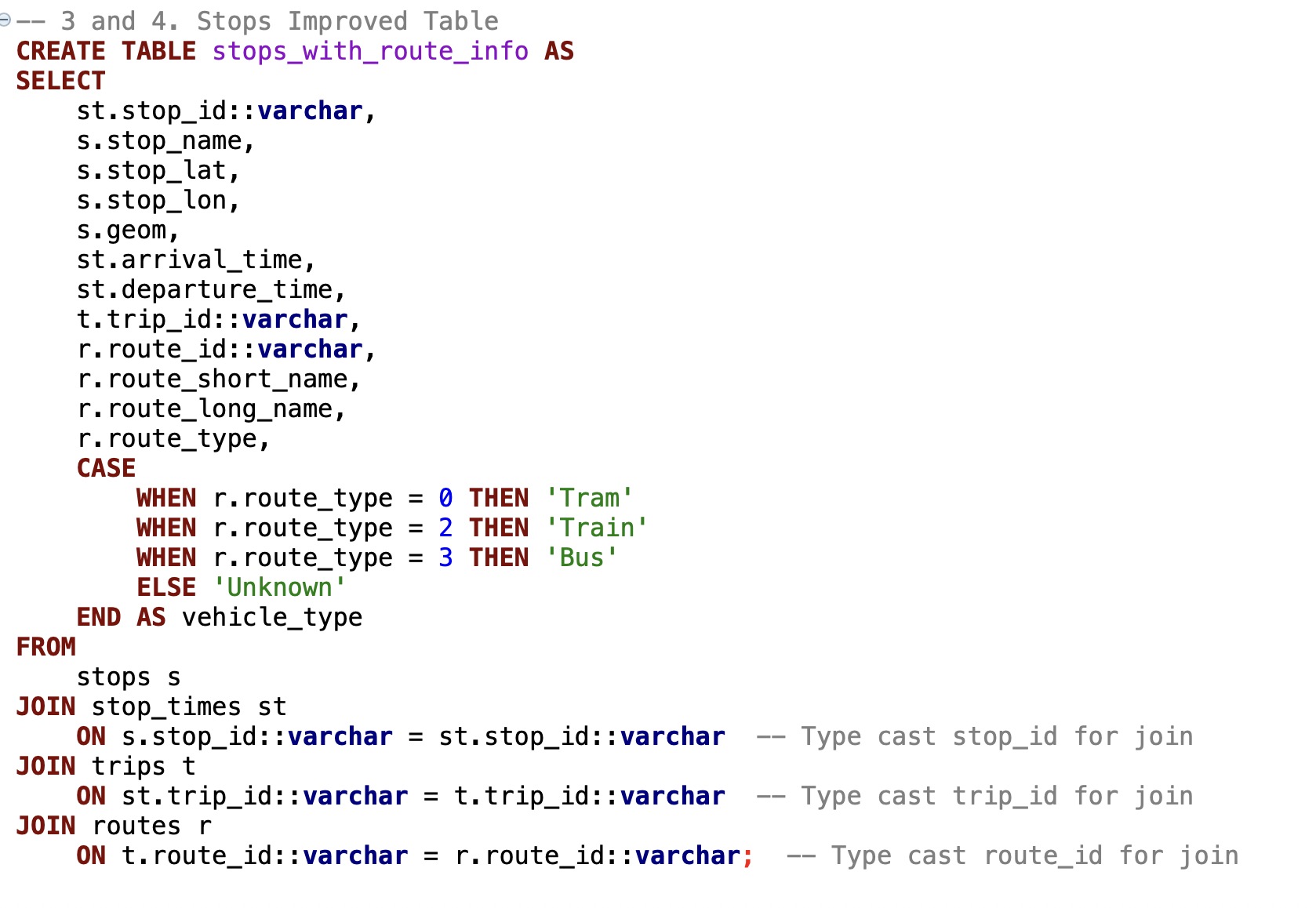Click the s.stop_name column
This screenshot has height=908, width=1316.
(165, 141)
